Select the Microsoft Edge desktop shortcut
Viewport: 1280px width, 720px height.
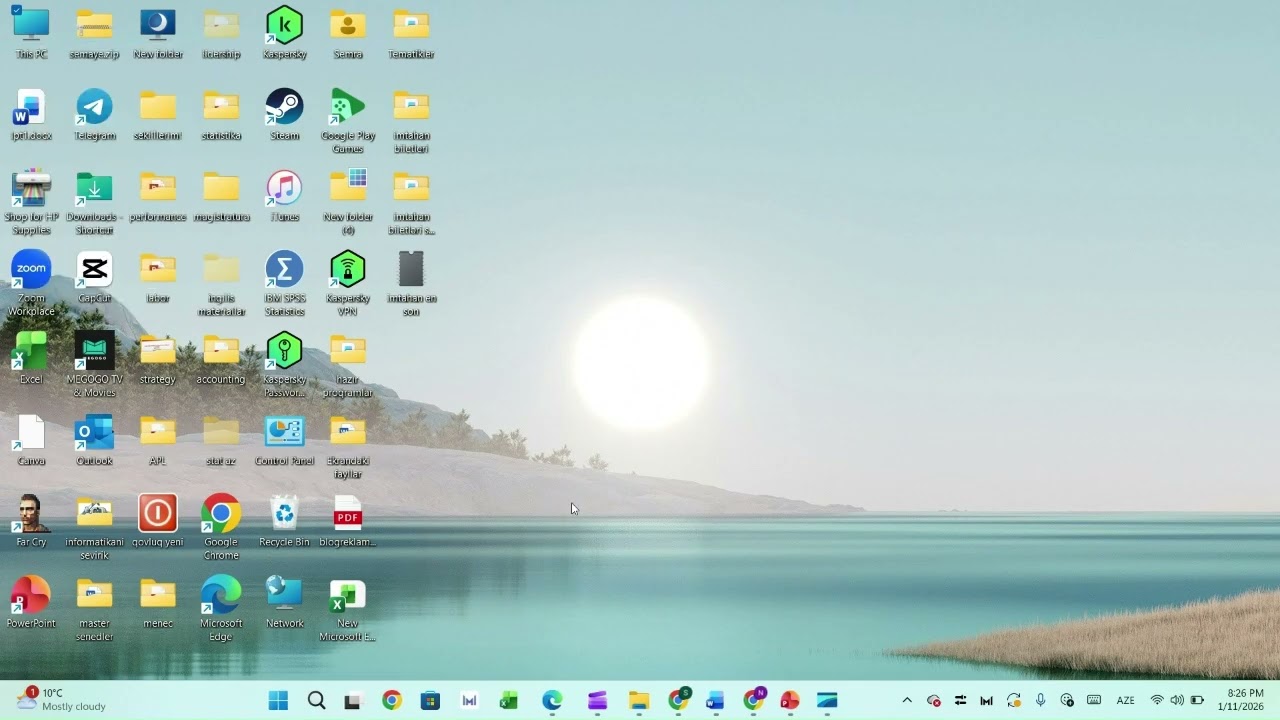coord(221,609)
